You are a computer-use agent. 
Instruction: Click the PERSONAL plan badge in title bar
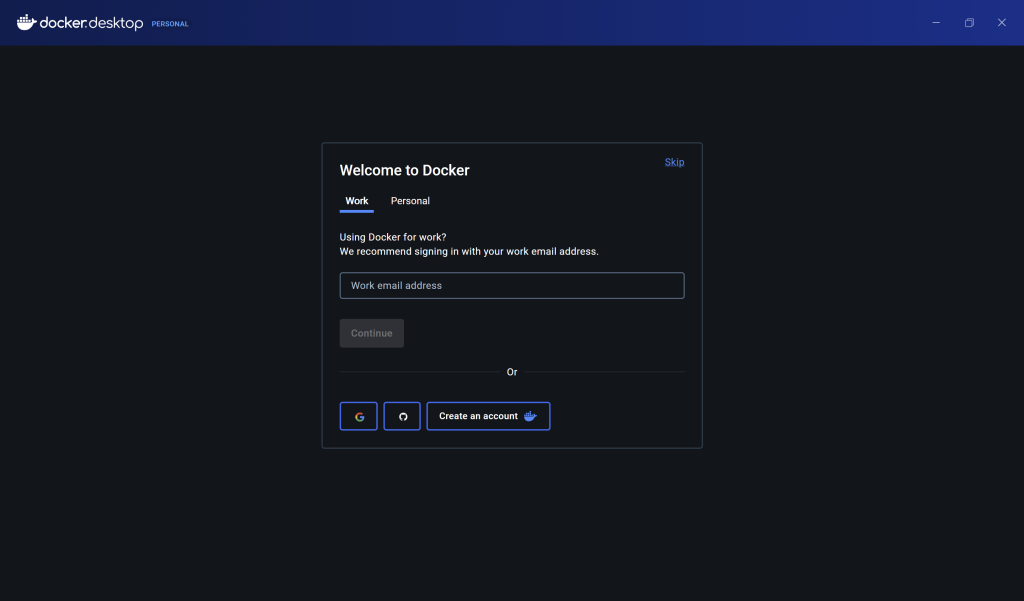[170, 24]
